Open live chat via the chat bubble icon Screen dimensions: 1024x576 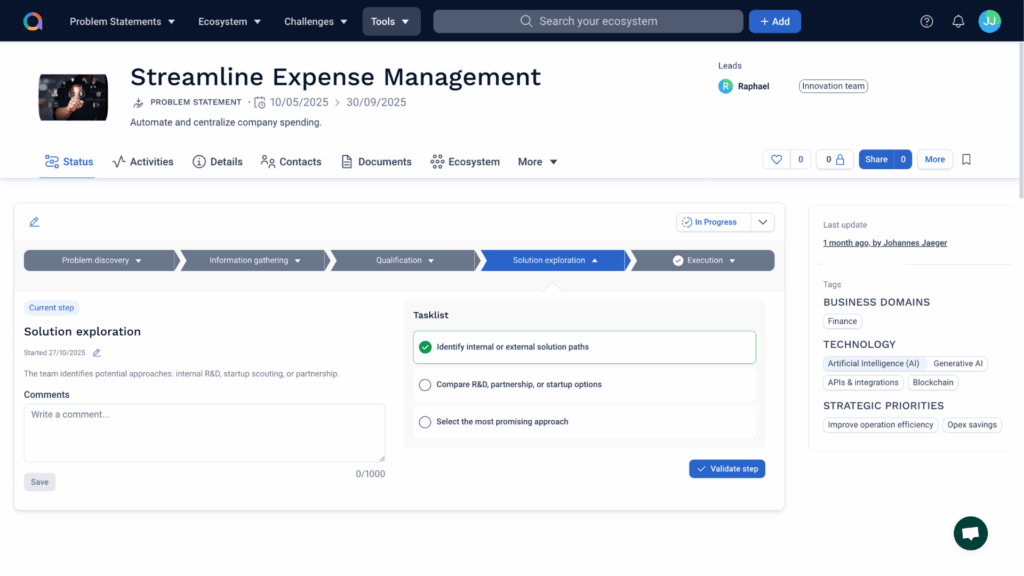(970, 533)
